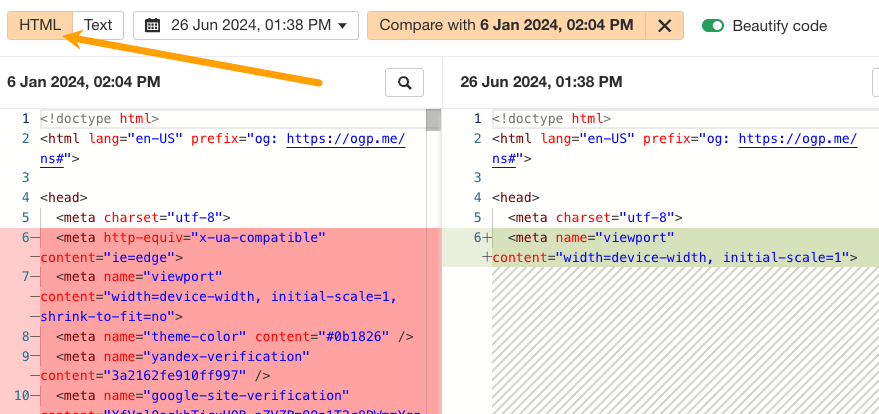
Task: Open the ogp.me link in right pane
Action: pos(796,139)
